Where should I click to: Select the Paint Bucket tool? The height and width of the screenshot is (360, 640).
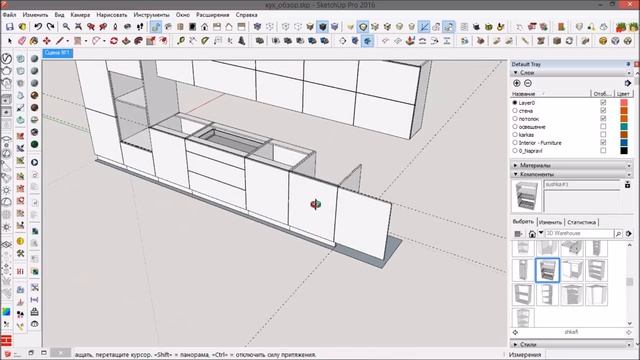click(x=34, y=41)
